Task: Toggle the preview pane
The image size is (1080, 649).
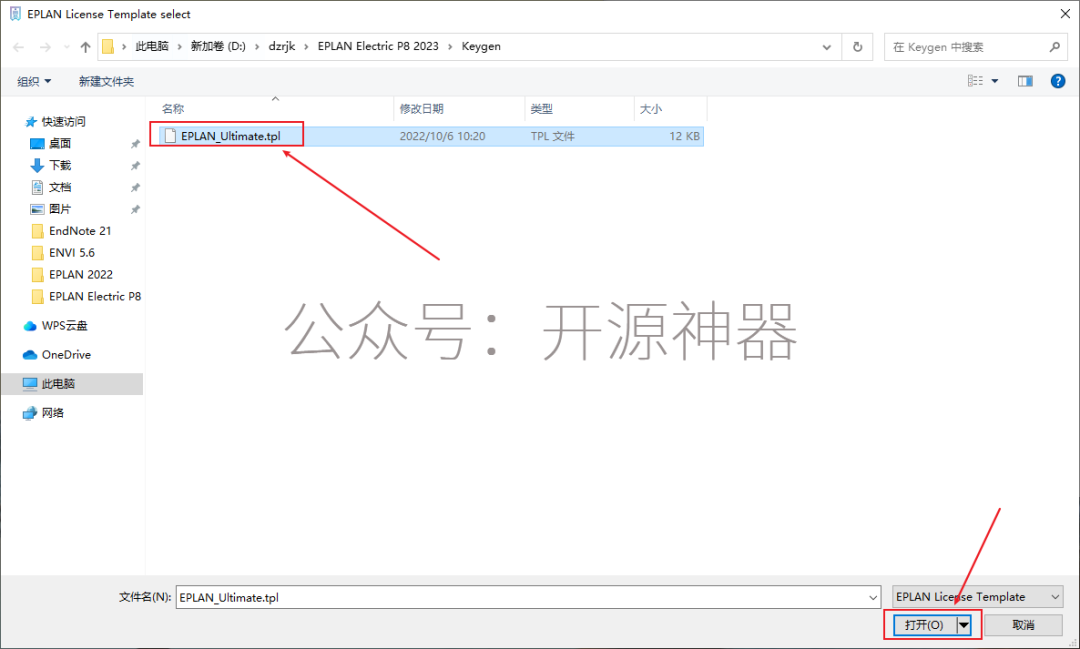Action: pyautogui.click(x=1025, y=81)
